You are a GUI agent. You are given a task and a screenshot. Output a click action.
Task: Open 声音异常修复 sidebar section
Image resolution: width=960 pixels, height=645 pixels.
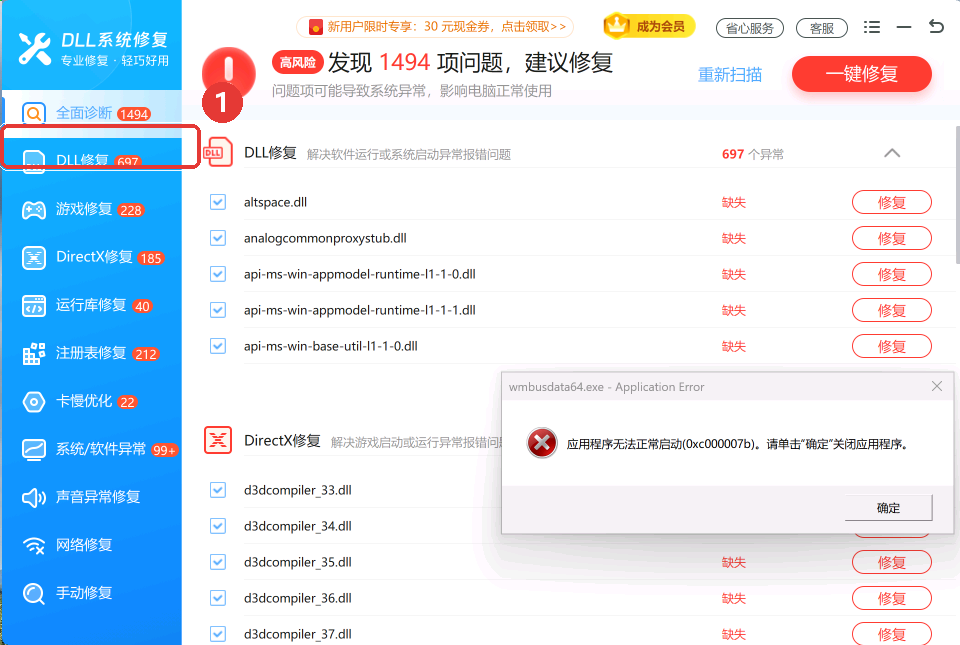click(x=92, y=497)
